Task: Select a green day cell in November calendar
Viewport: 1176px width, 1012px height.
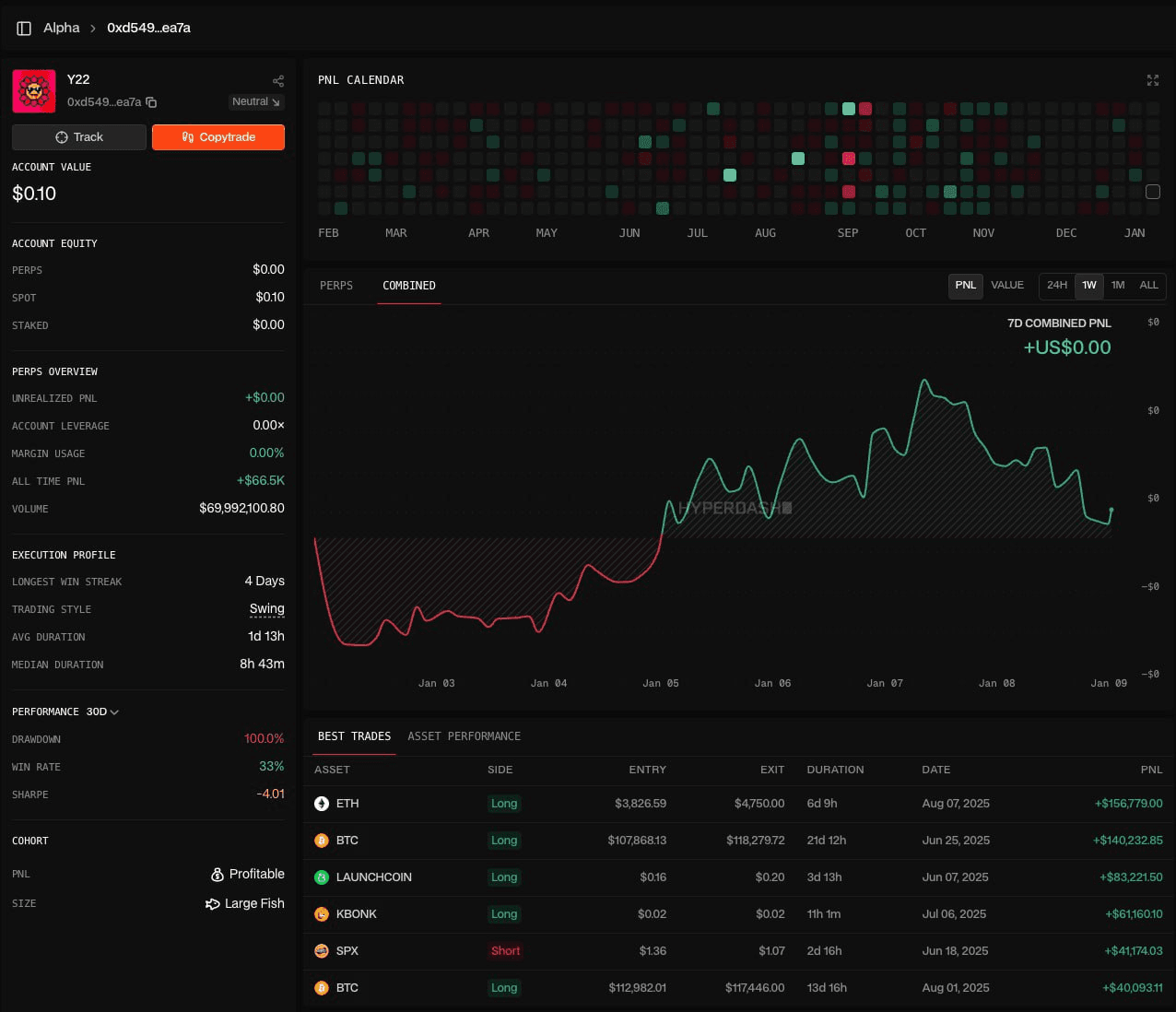Action: [x=949, y=192]
